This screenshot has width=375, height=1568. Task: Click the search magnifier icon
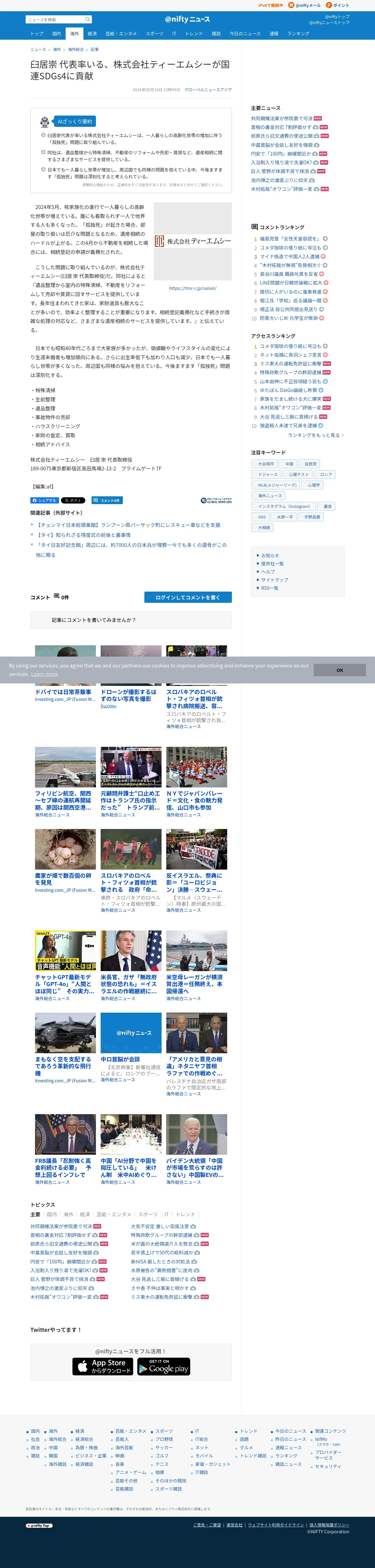[88, 19]
